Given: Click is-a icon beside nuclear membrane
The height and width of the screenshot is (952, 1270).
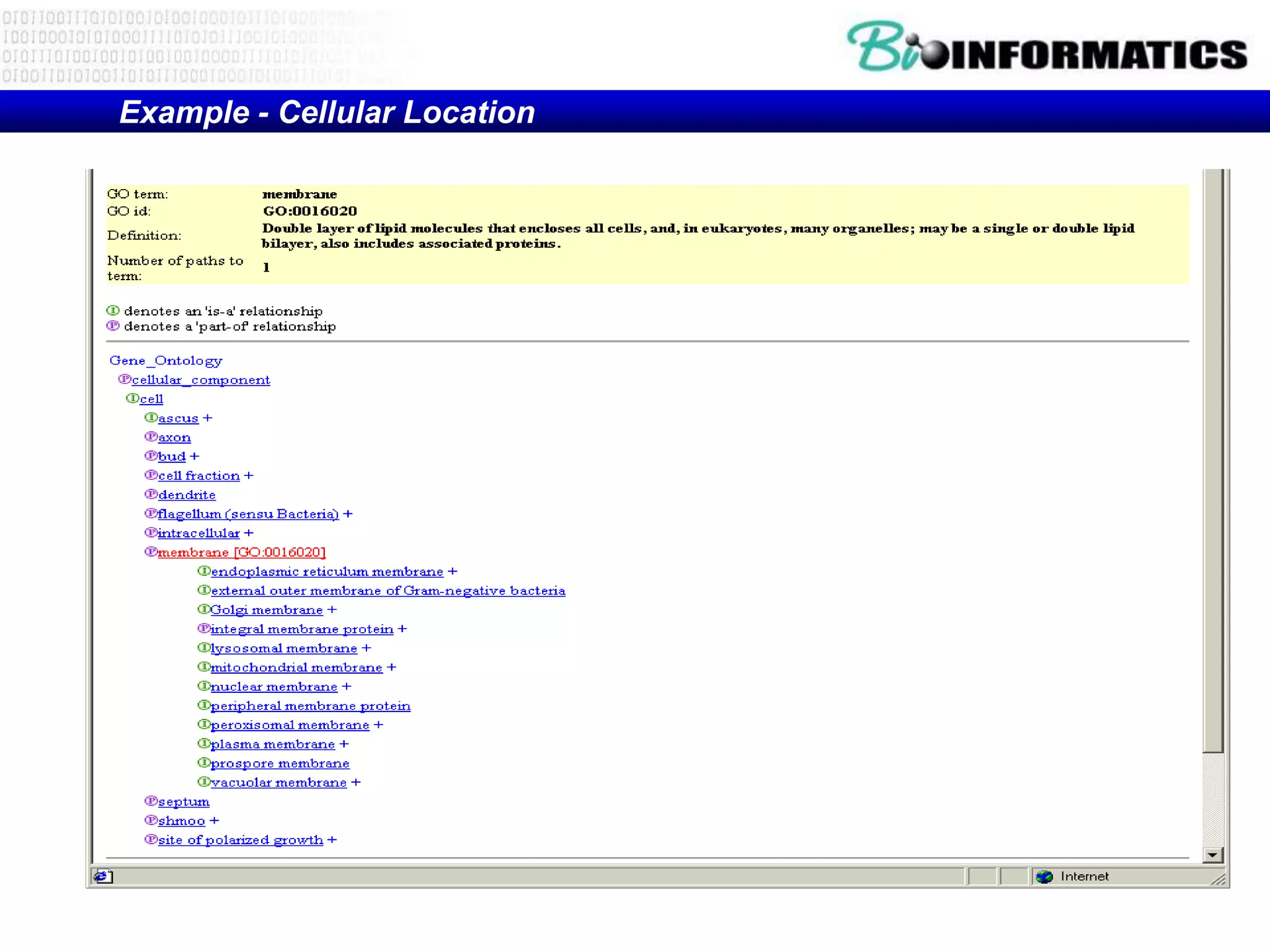Looking at the screenshot, I should 203,686.
